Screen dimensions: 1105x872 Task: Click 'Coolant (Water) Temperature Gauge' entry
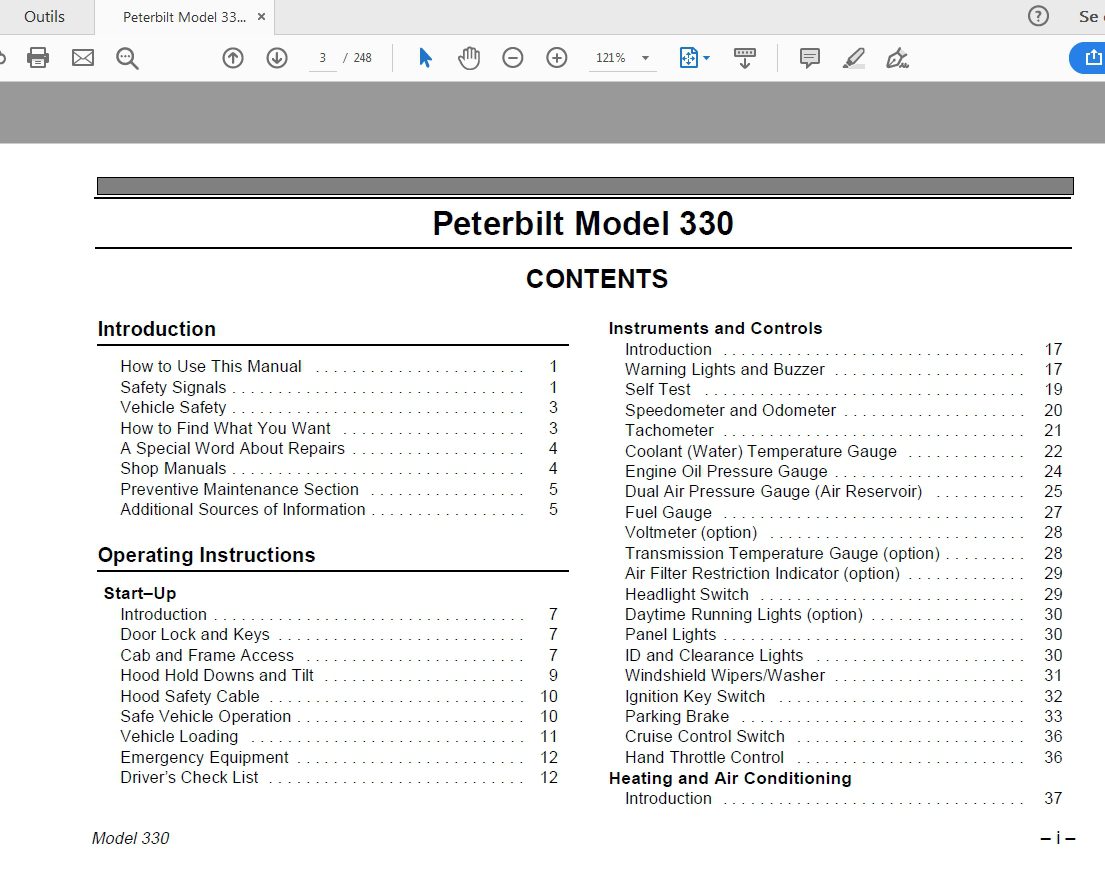(x=761, y=451)
